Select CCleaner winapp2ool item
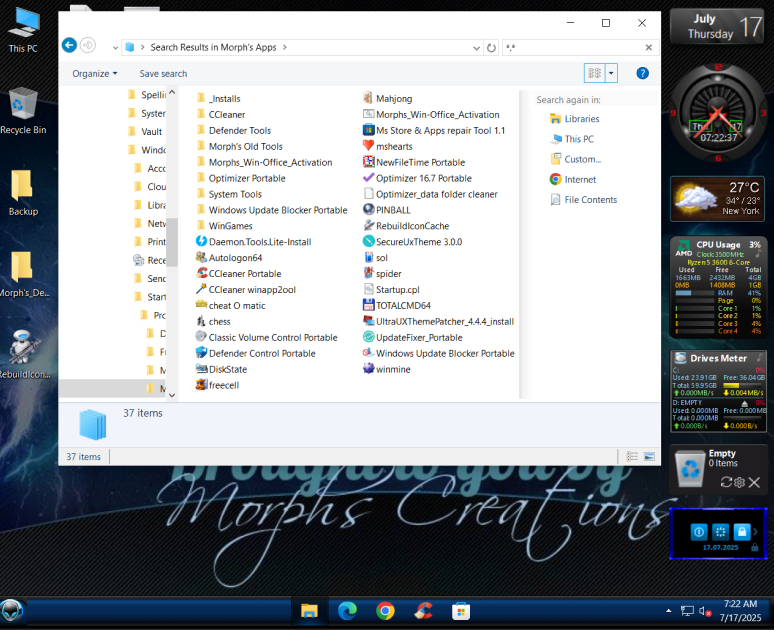This screenshot has height=630, width=774. click(x=246, y=289)
